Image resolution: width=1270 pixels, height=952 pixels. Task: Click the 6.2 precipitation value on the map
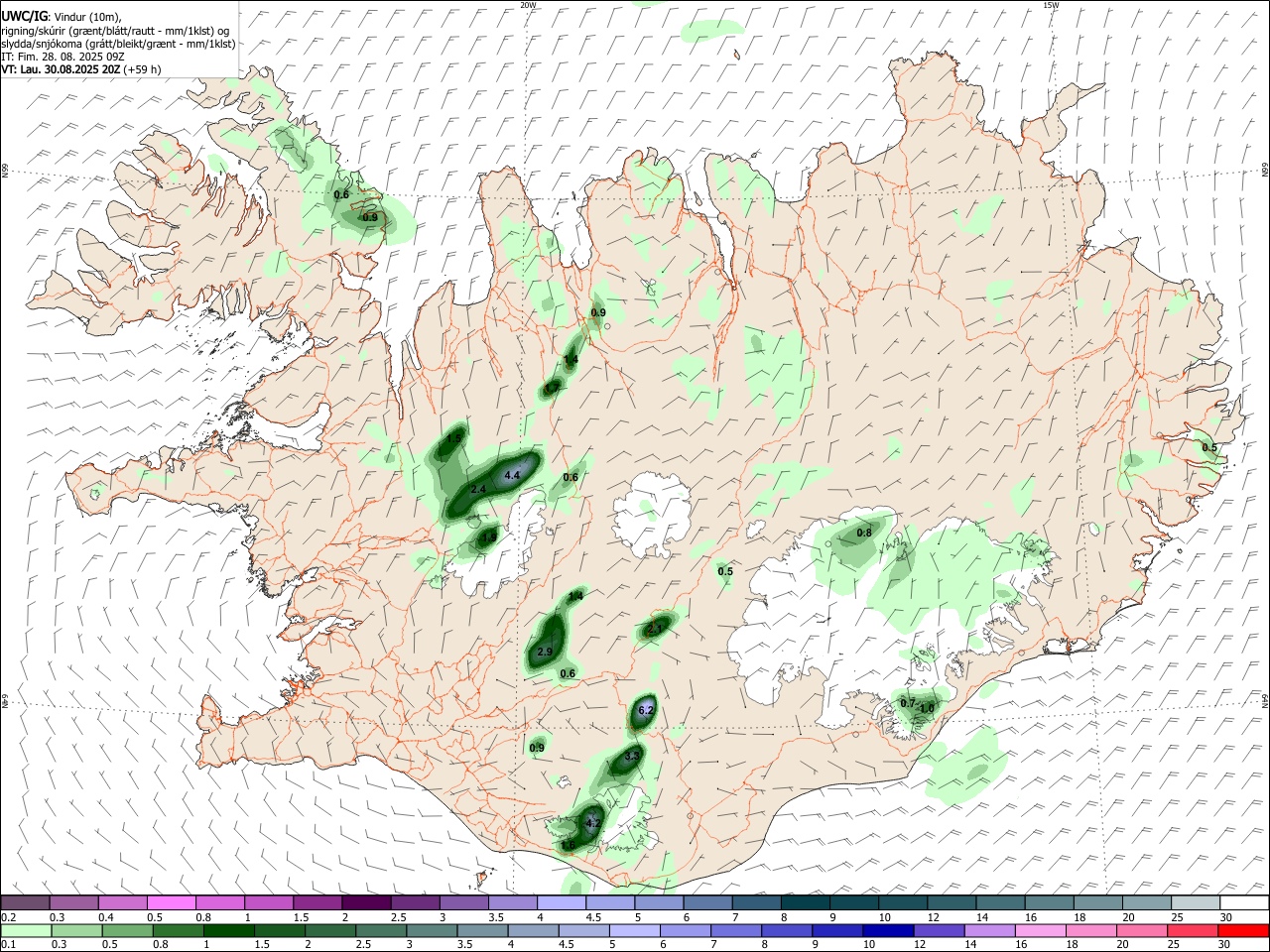646,710
